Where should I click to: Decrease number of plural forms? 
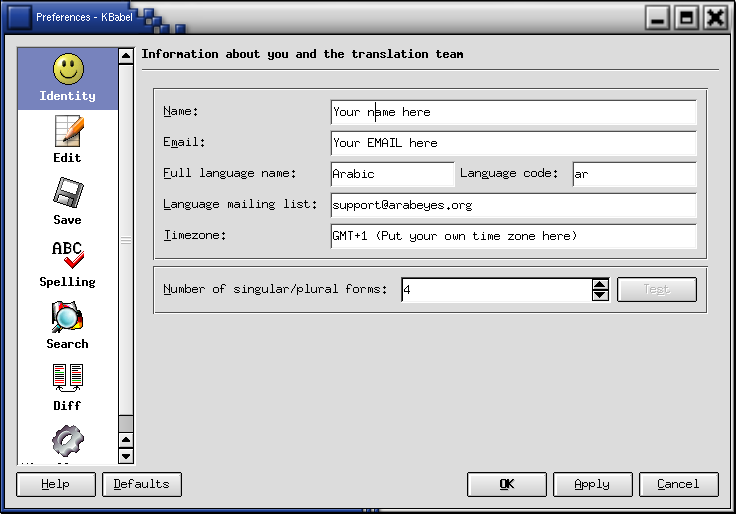[600, 295]
